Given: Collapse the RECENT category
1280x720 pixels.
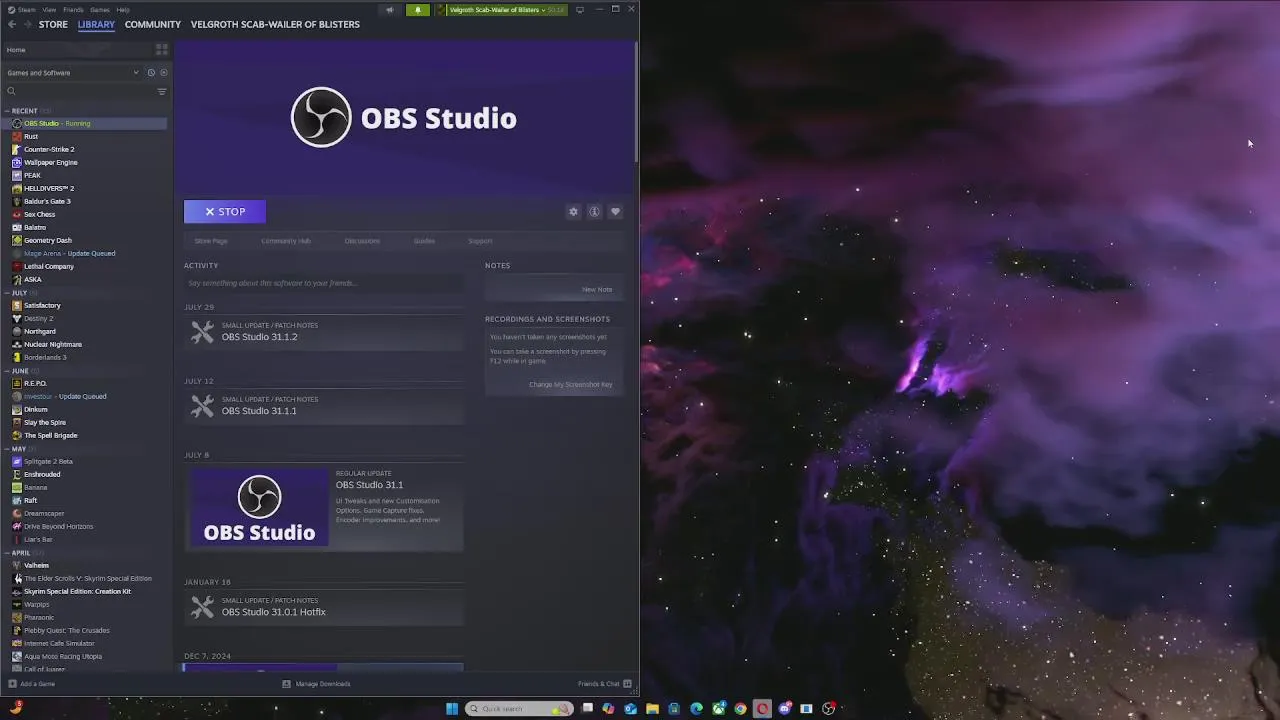Looking at the screenshot, I should click(x=7, y=111).
